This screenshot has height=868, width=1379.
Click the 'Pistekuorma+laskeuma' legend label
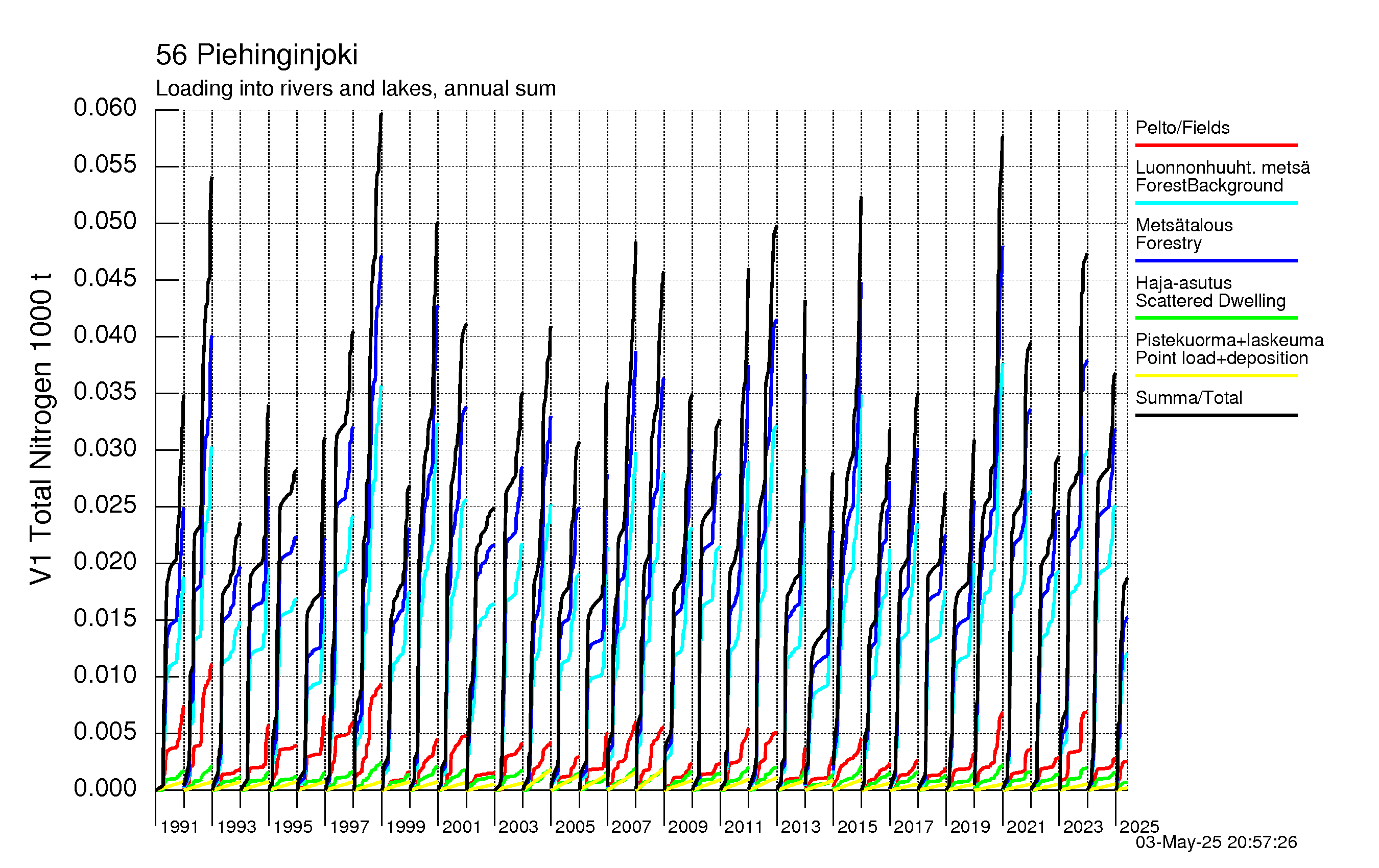click(x=1229, y=340)
